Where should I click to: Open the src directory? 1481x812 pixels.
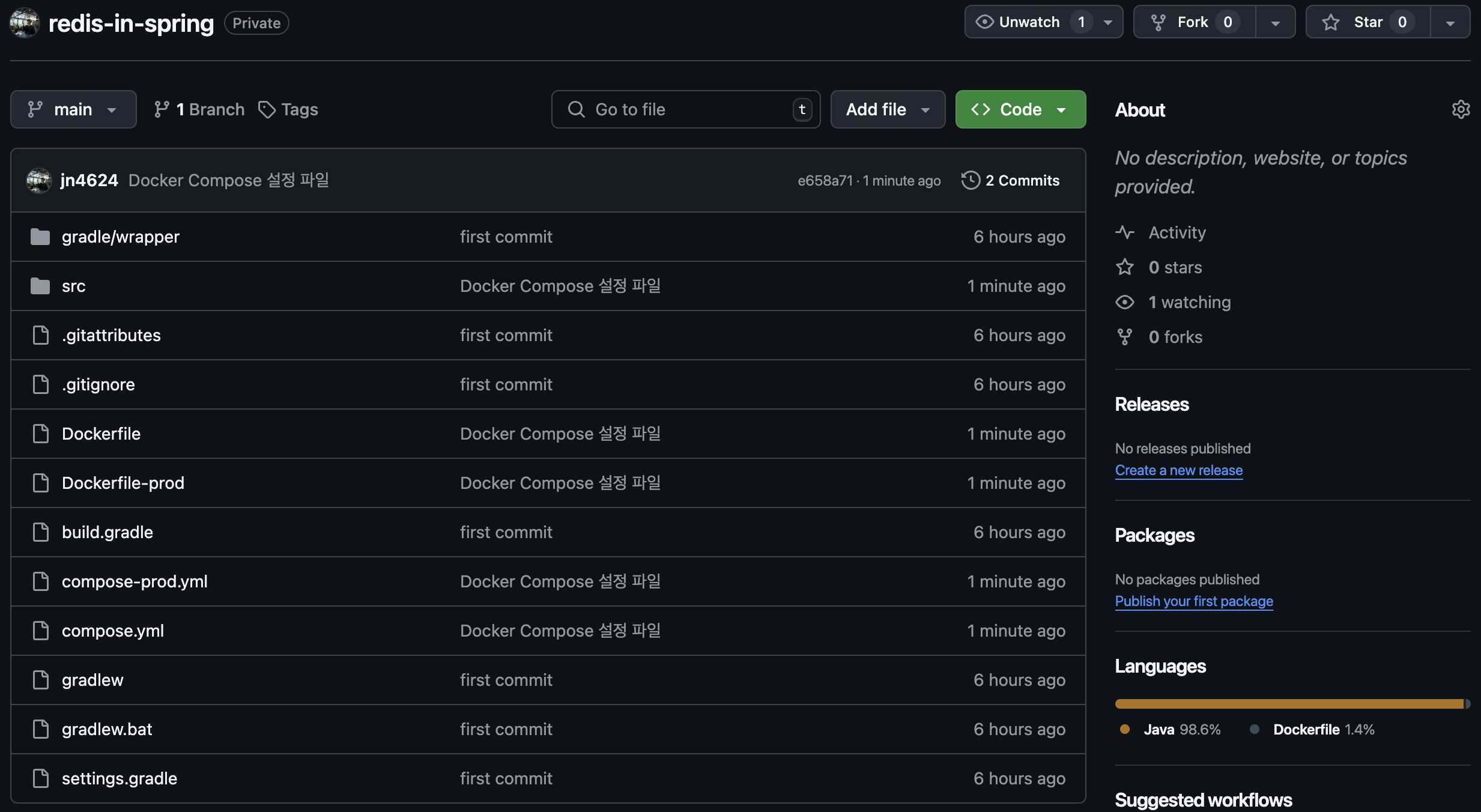(x=73, y=286)
